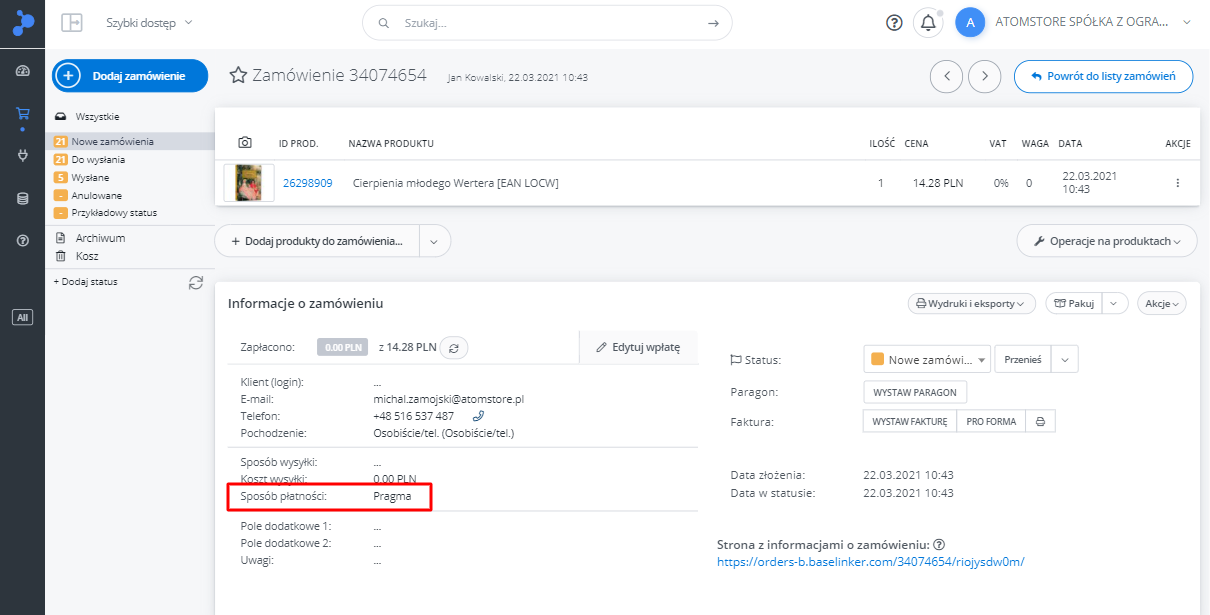Click the Dodaj zamówienie button

pos(130,76)
